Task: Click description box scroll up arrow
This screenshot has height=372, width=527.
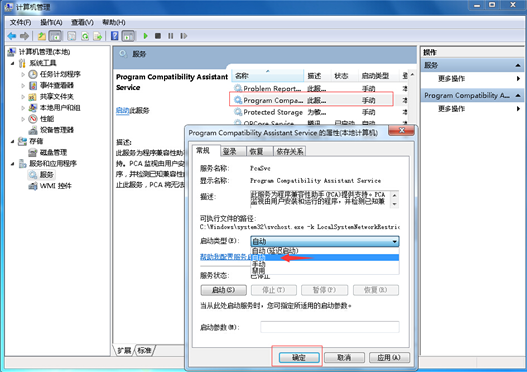Action: (395, 195)
